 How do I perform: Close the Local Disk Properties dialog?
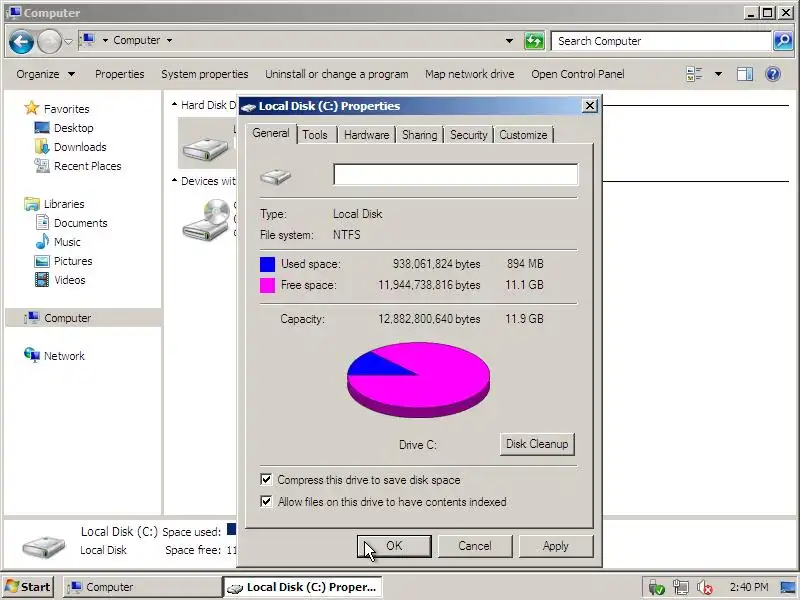click(590, 106)
